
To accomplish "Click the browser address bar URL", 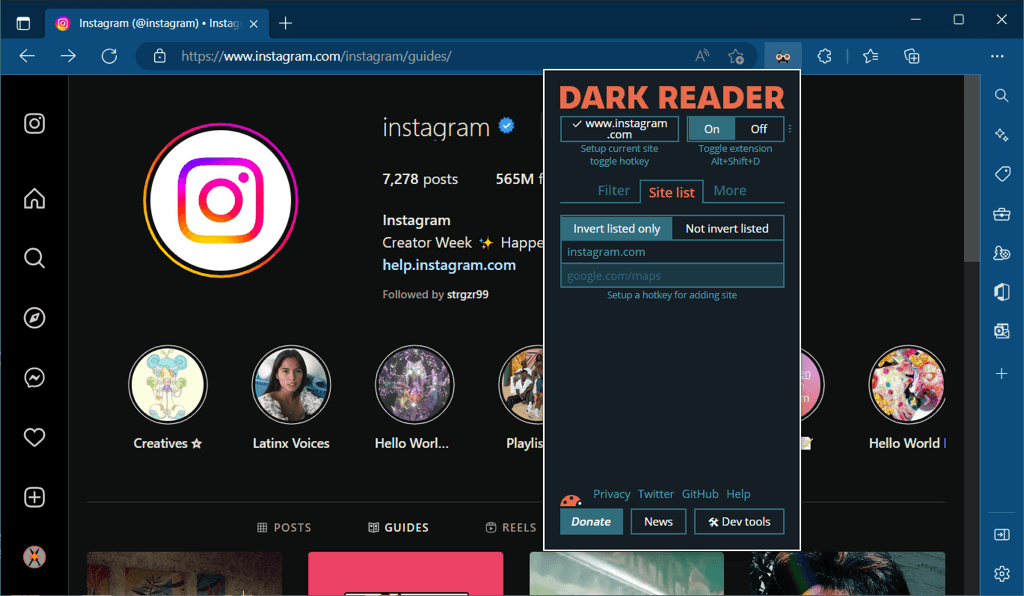I will [x=316, y=57].
